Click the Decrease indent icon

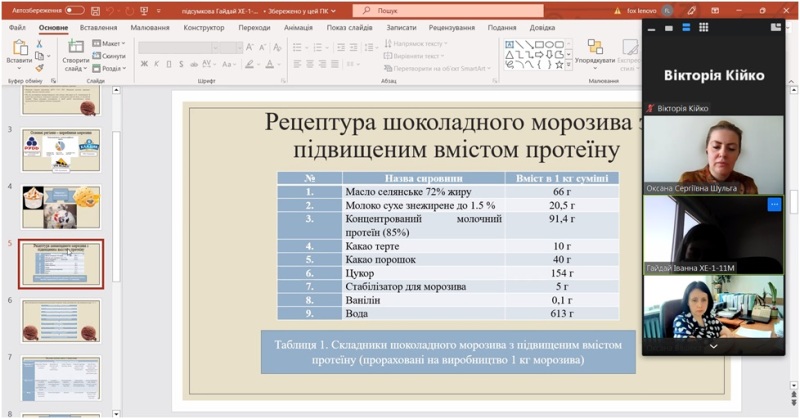click(x=341, y=47)
